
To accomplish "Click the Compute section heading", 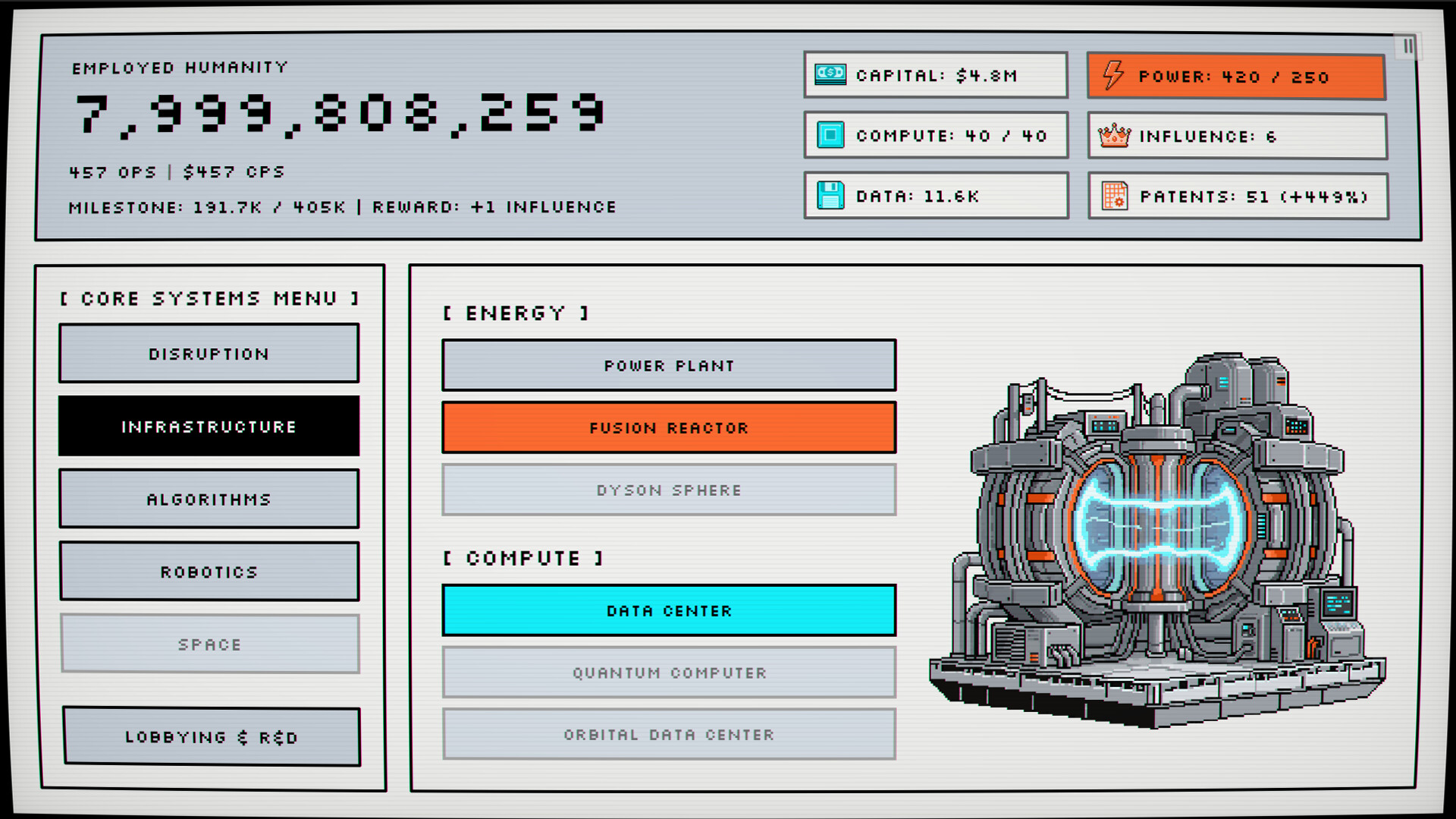I will point(523,558).
